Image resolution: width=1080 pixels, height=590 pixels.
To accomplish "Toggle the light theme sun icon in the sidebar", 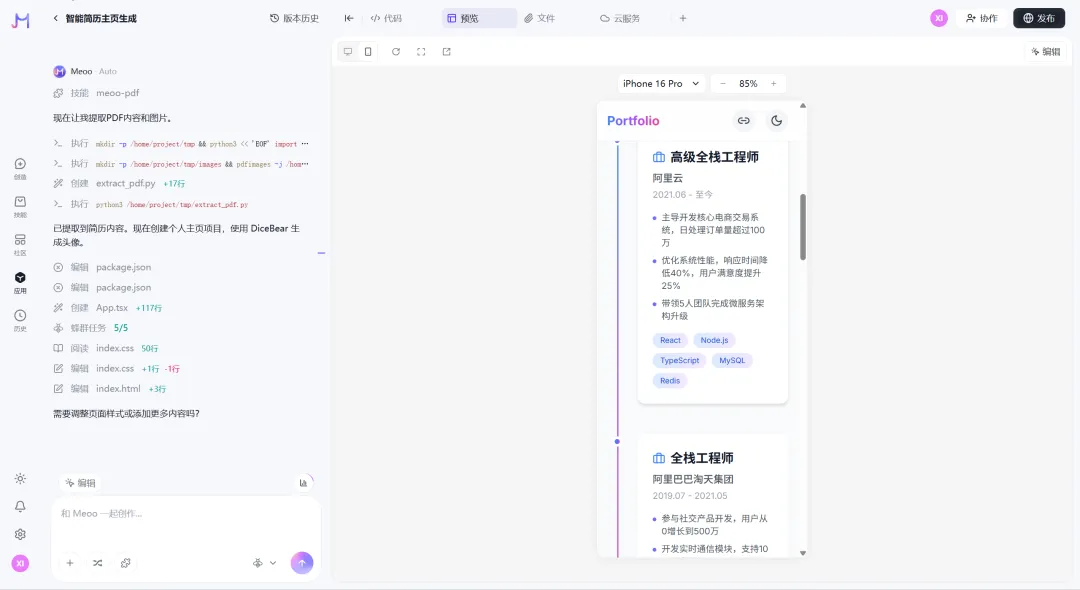I will pos(20,478).
